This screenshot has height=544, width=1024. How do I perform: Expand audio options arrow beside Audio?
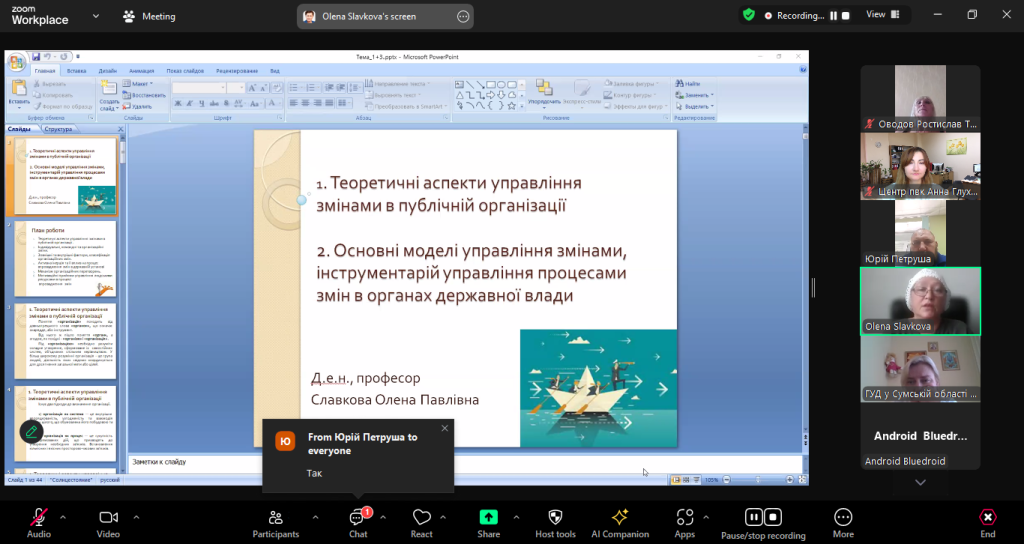[x=63, y=517]
